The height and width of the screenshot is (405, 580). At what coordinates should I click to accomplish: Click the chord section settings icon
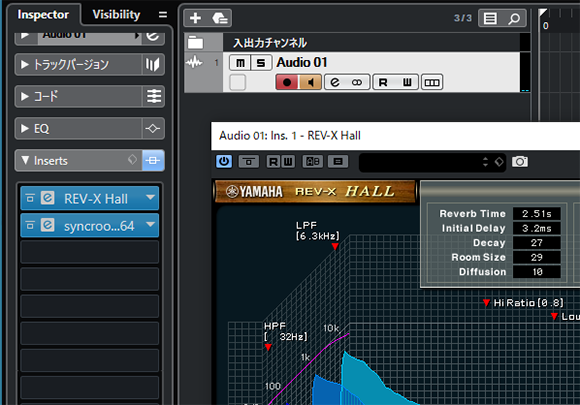tap(154, 97)
